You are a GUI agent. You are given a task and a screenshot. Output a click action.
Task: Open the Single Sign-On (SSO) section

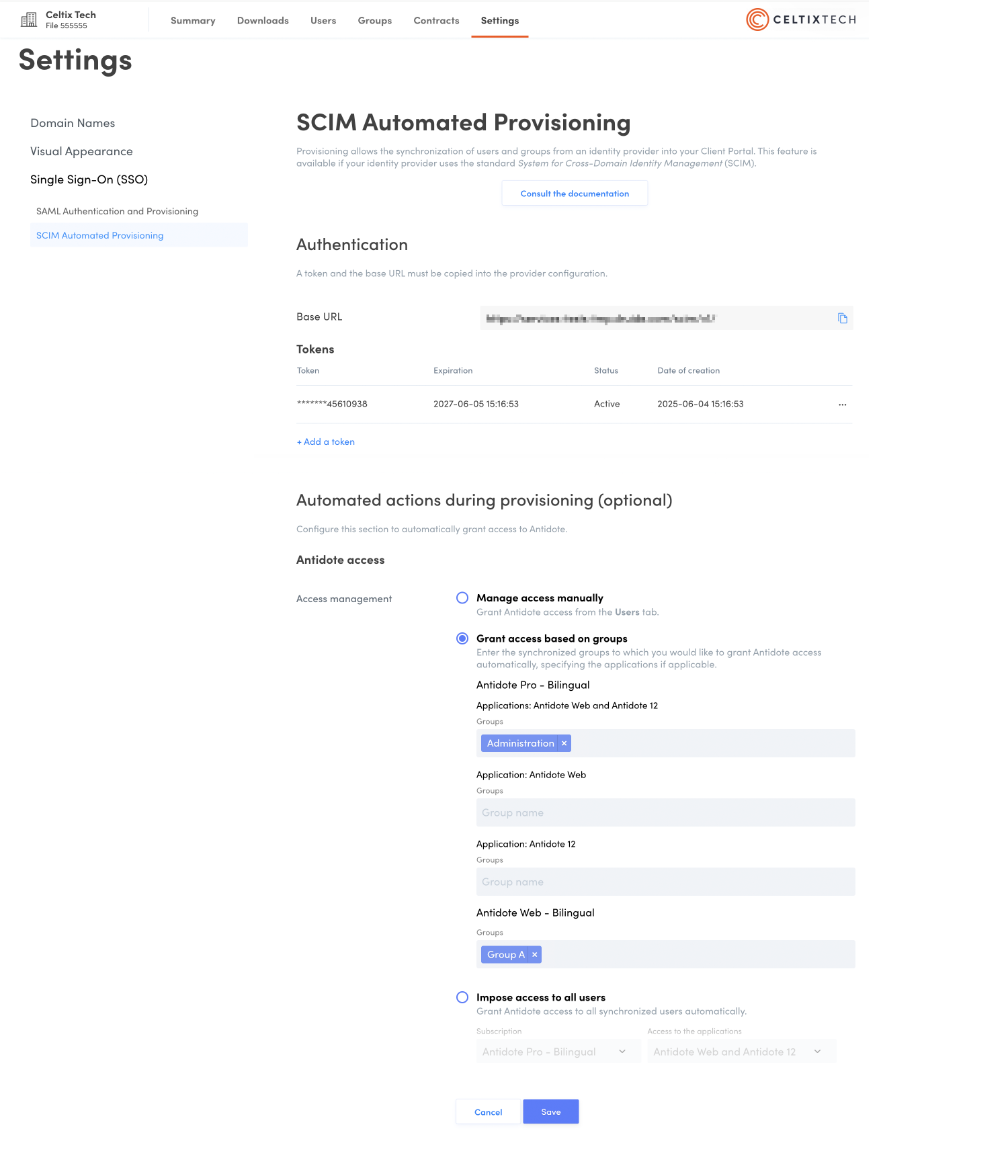(x=89, y=179)
